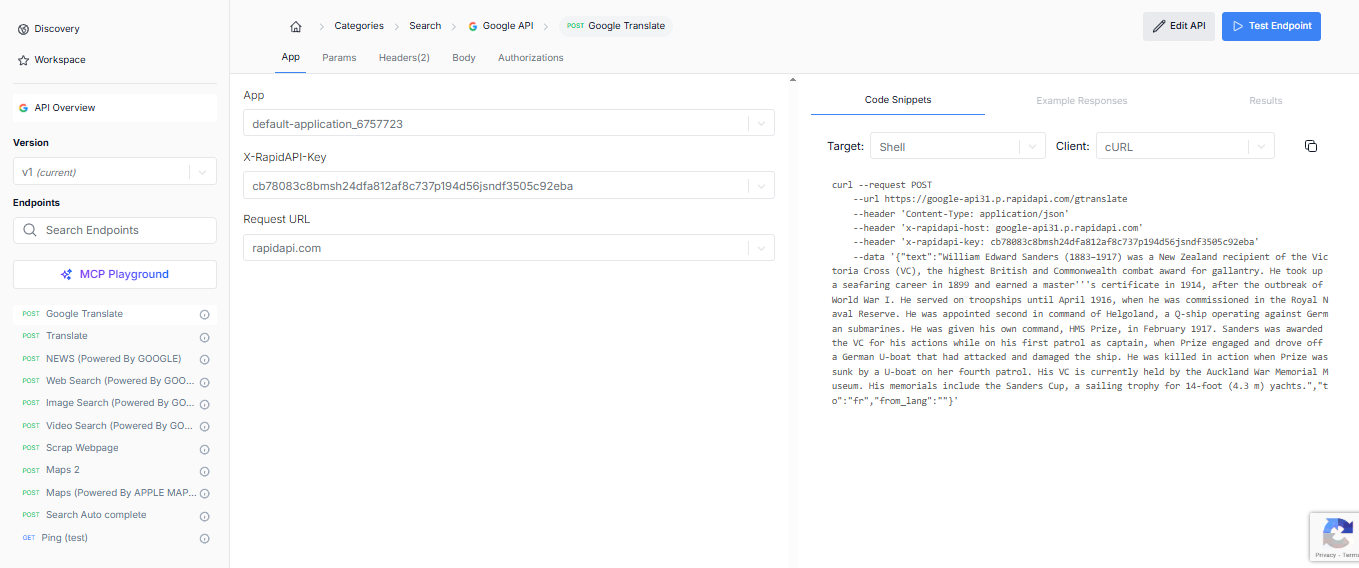Click the Test Endpoint button
1359x568 pixels.
click(x=1271, y=26)
